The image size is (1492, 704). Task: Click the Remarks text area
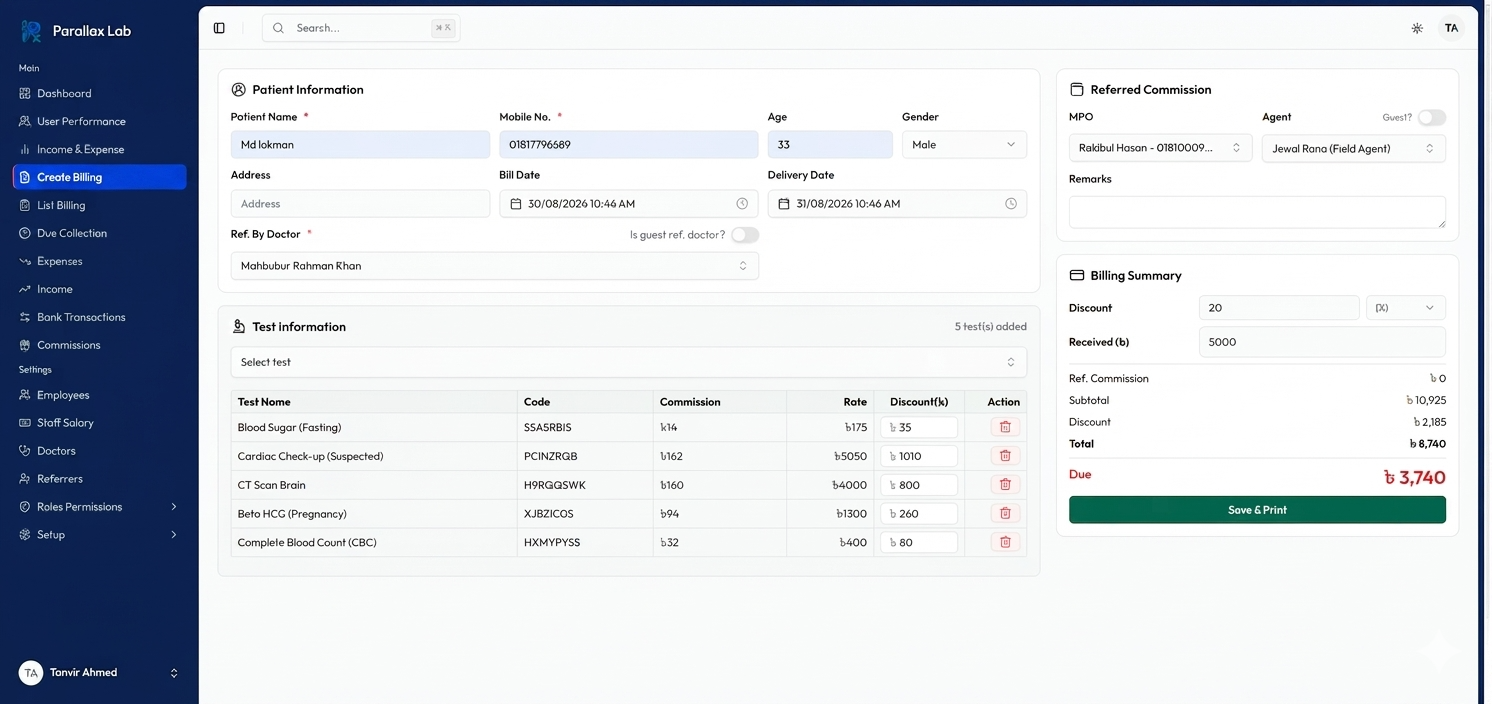[x=1257, y=212]
